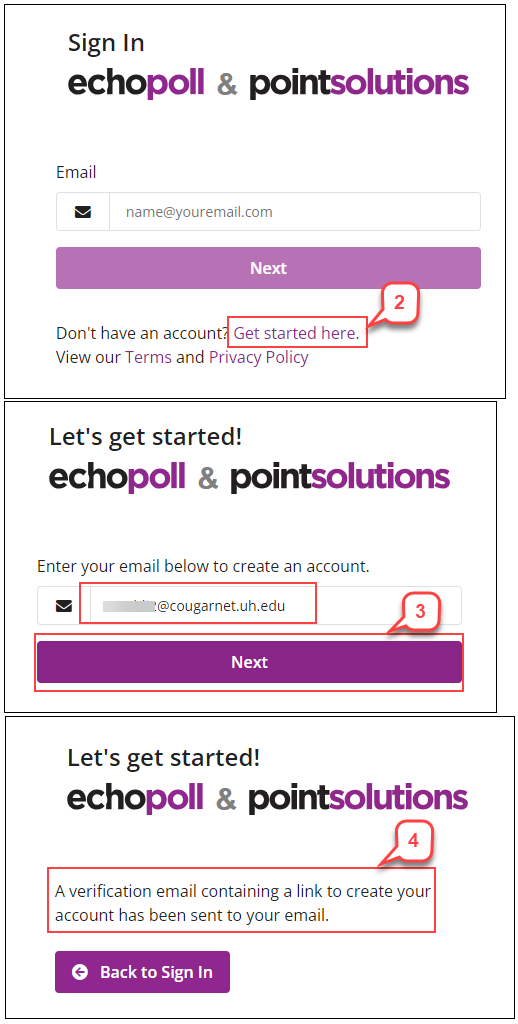
Task: Click the Let's get started heading in middle panel
Action: (x=146, y=437)
